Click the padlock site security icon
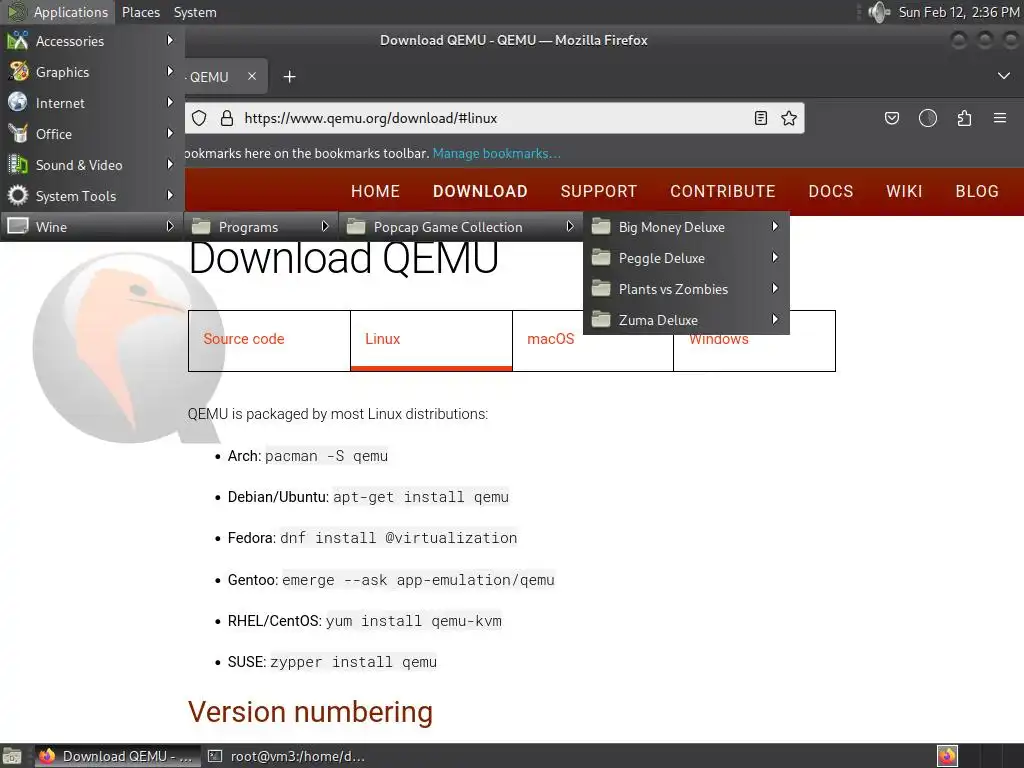1024x768 pixels. (x=227, y=118)
